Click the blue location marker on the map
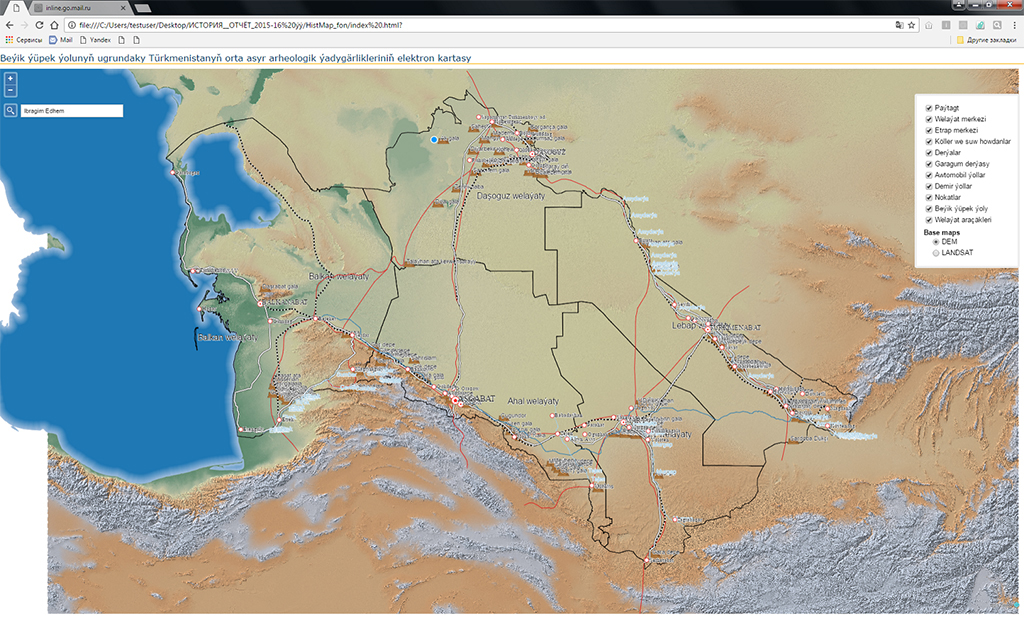 click(x=434, y=140)
